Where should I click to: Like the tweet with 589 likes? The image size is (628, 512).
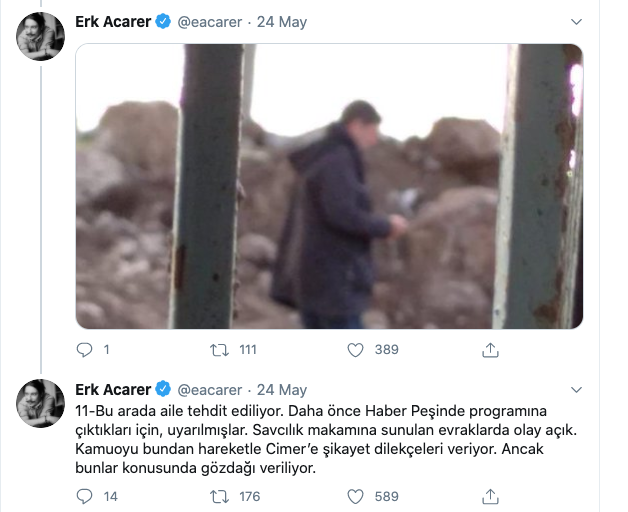[x=355, y=496]
